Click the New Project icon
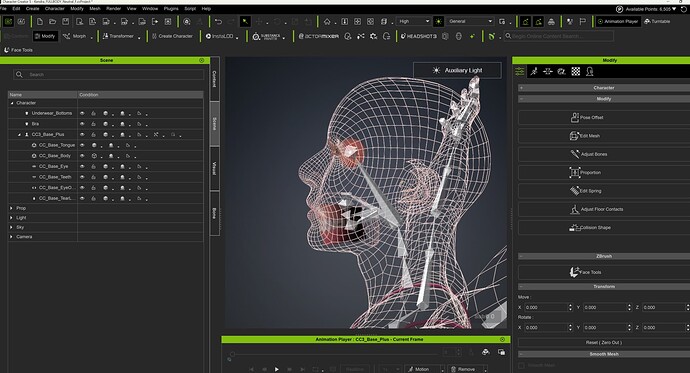The image size is (690, 373). pos(40,22)
